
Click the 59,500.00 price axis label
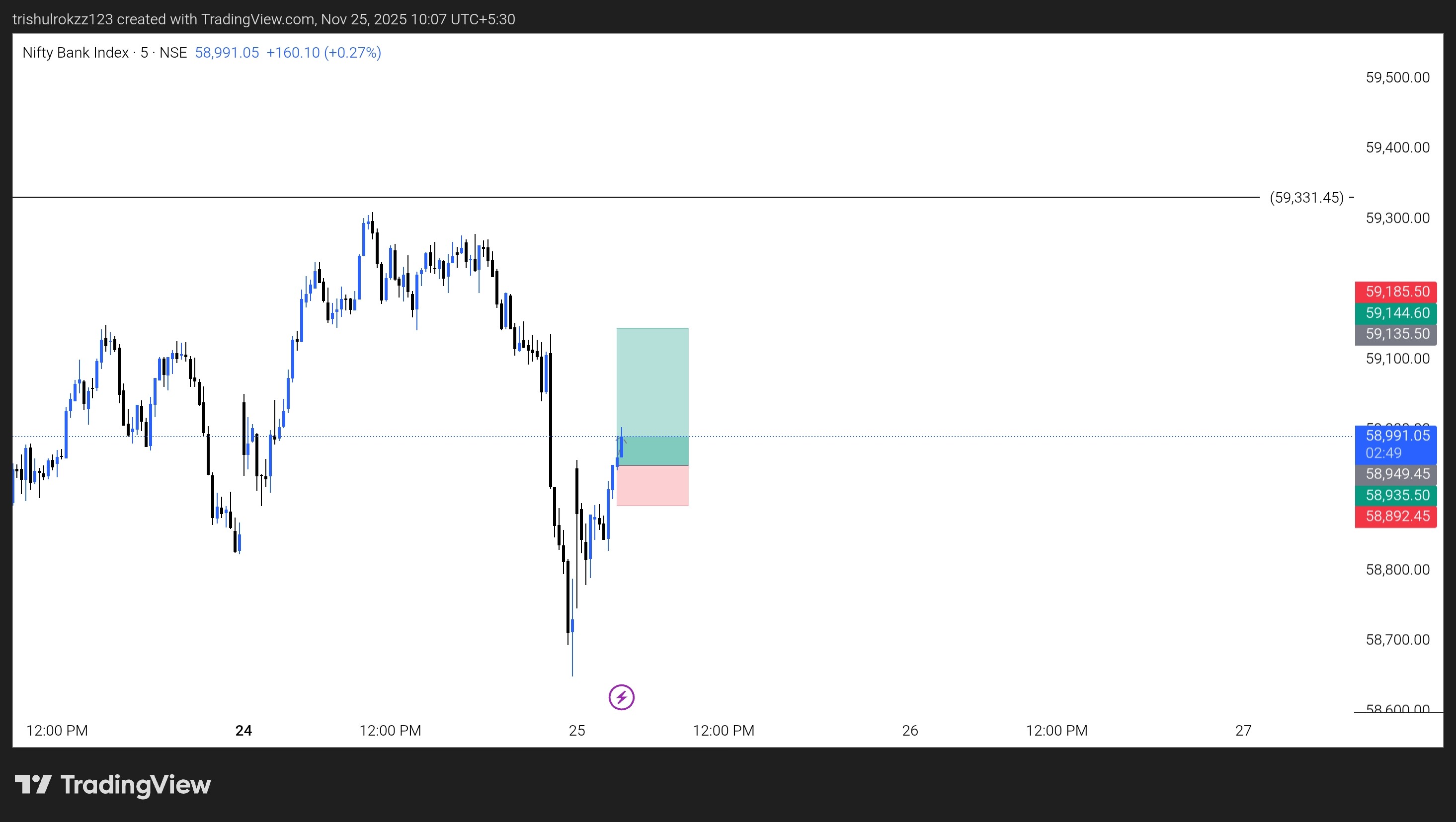(1397, 77)
